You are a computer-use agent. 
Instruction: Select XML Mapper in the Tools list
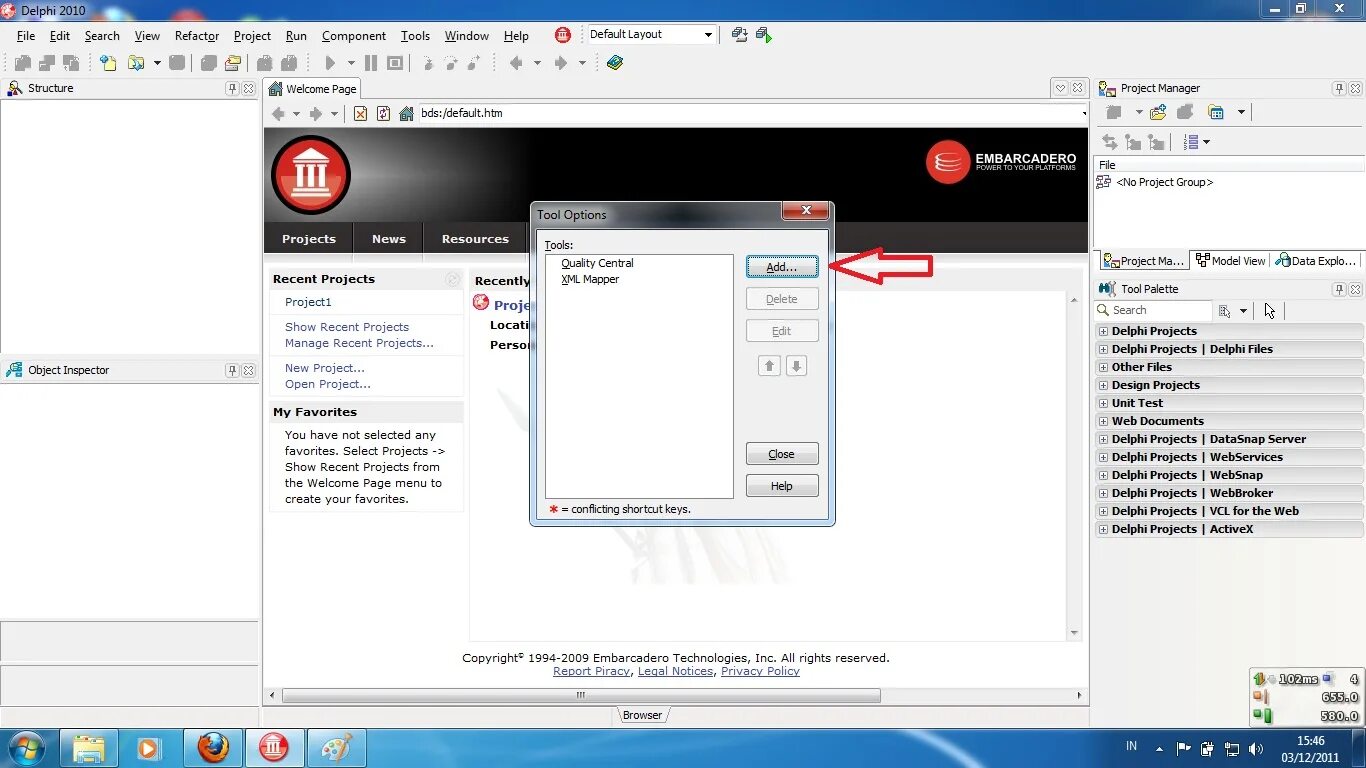tap(590, 279)
